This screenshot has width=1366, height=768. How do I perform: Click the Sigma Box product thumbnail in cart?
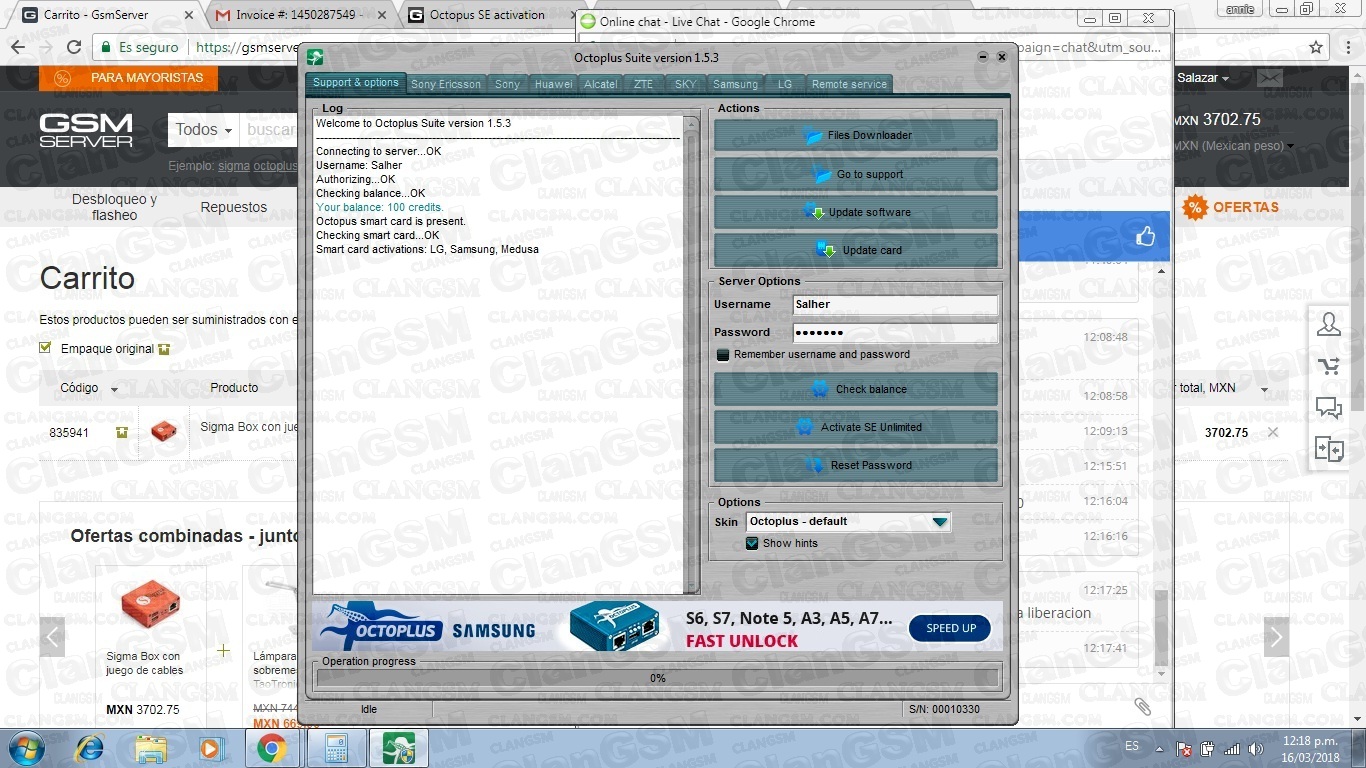pos(163,432)
